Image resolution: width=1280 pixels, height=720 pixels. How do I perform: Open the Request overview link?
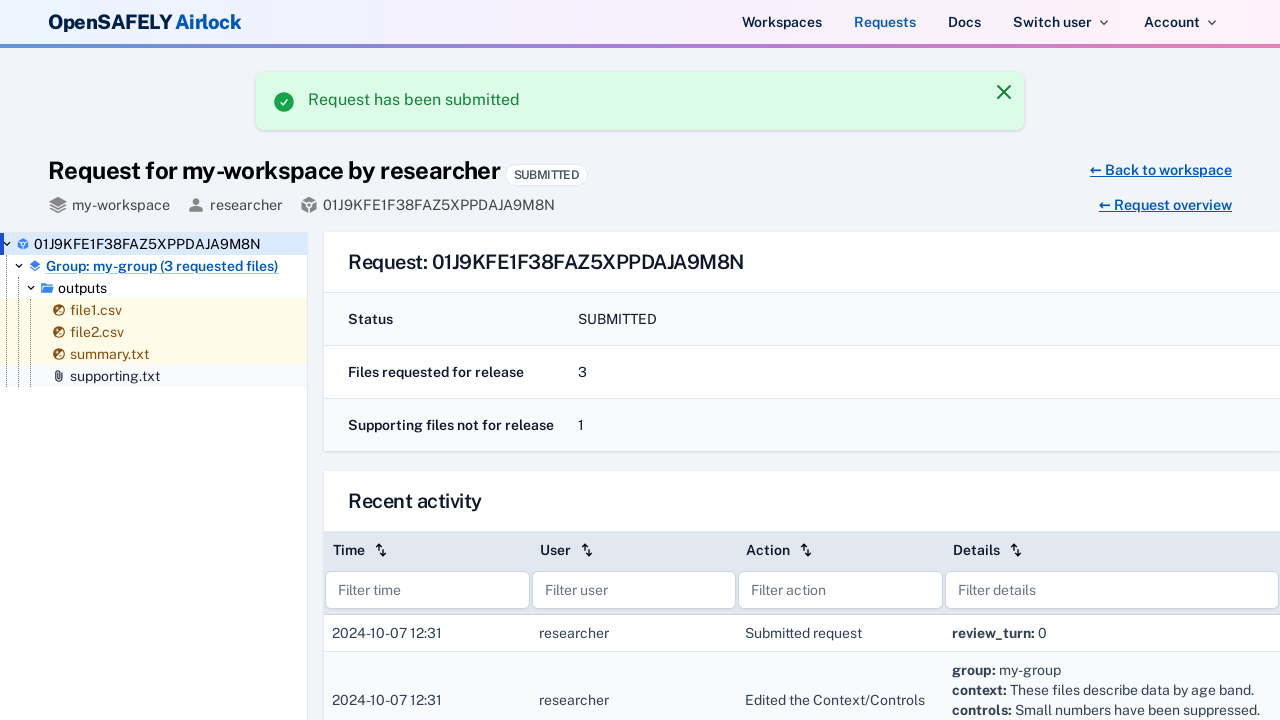tap(1165, 205)
